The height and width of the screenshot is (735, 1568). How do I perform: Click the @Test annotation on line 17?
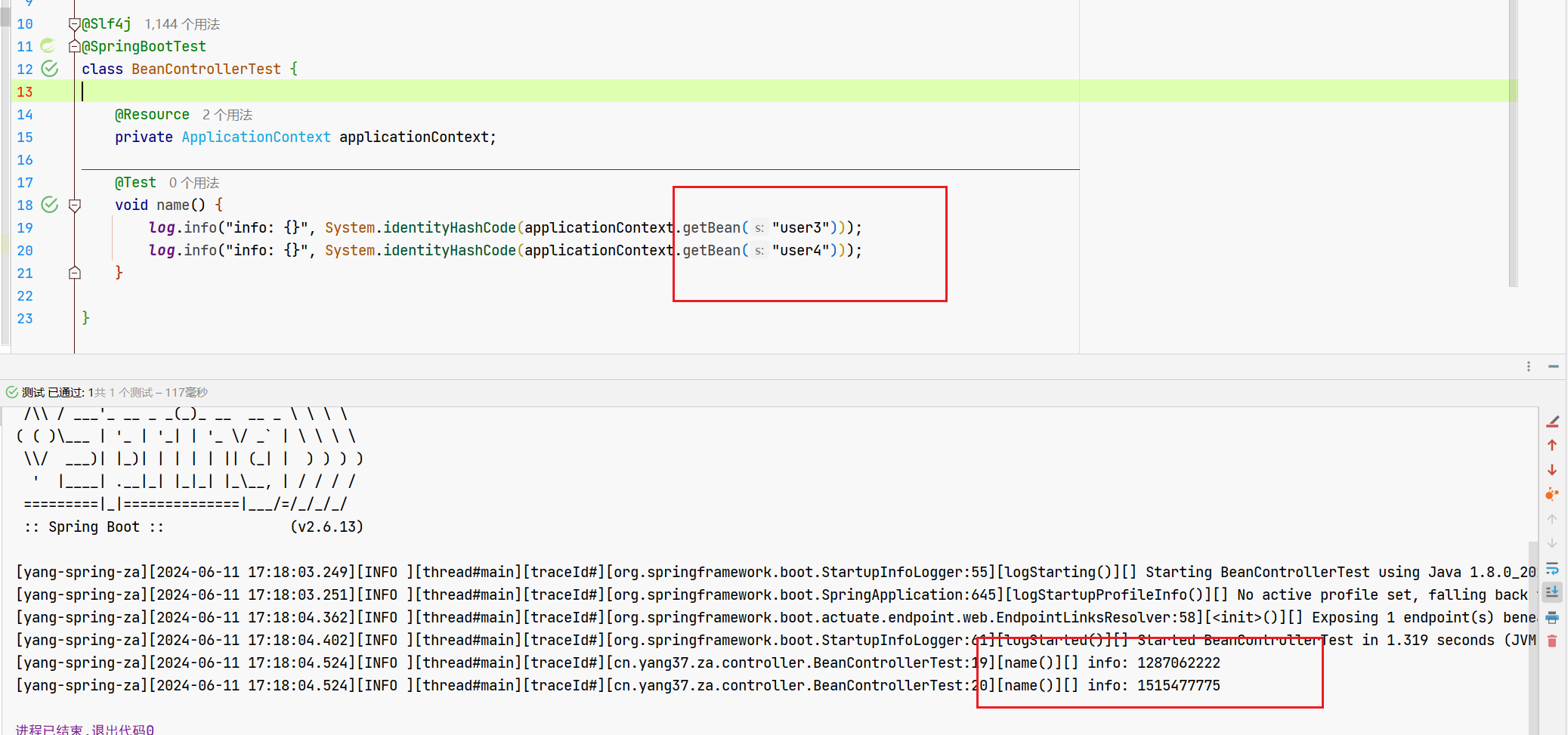[x=135, y=182]
